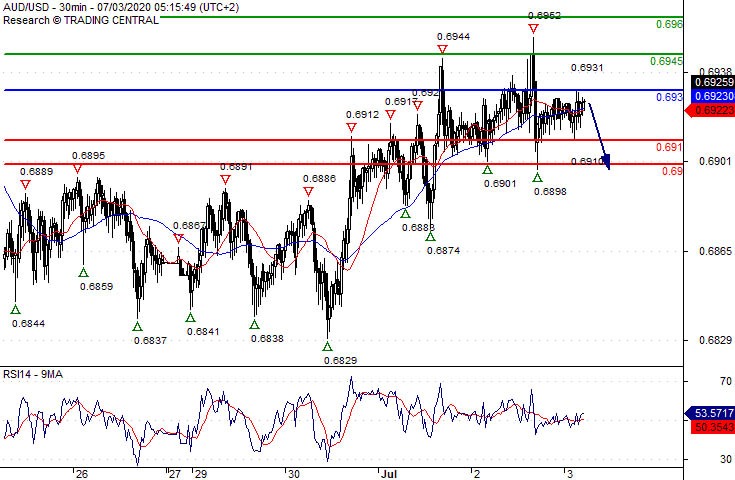This screenshot has width=735, height=480.
Task: Click the 0.6865 value on the price axis
Action: [x=715, y=251]
